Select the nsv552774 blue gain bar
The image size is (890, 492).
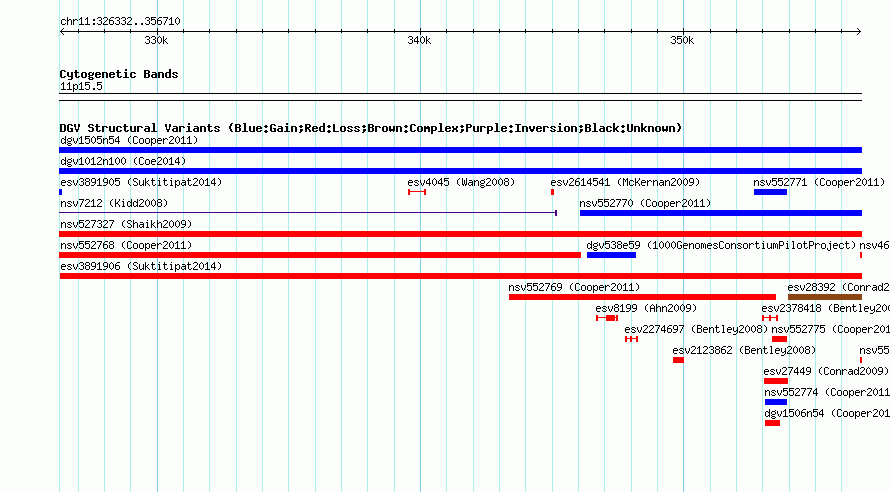point(776,402)
